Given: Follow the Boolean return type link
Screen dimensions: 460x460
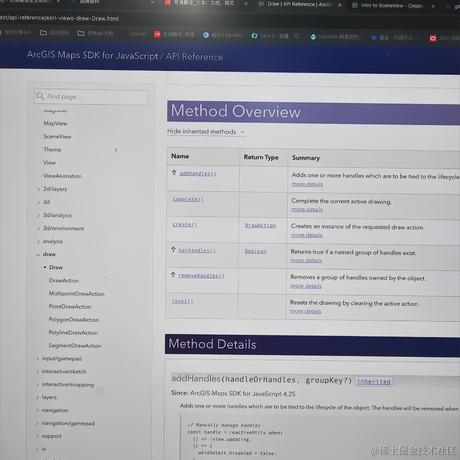Looking at the screenshot, I should point(255,251).
